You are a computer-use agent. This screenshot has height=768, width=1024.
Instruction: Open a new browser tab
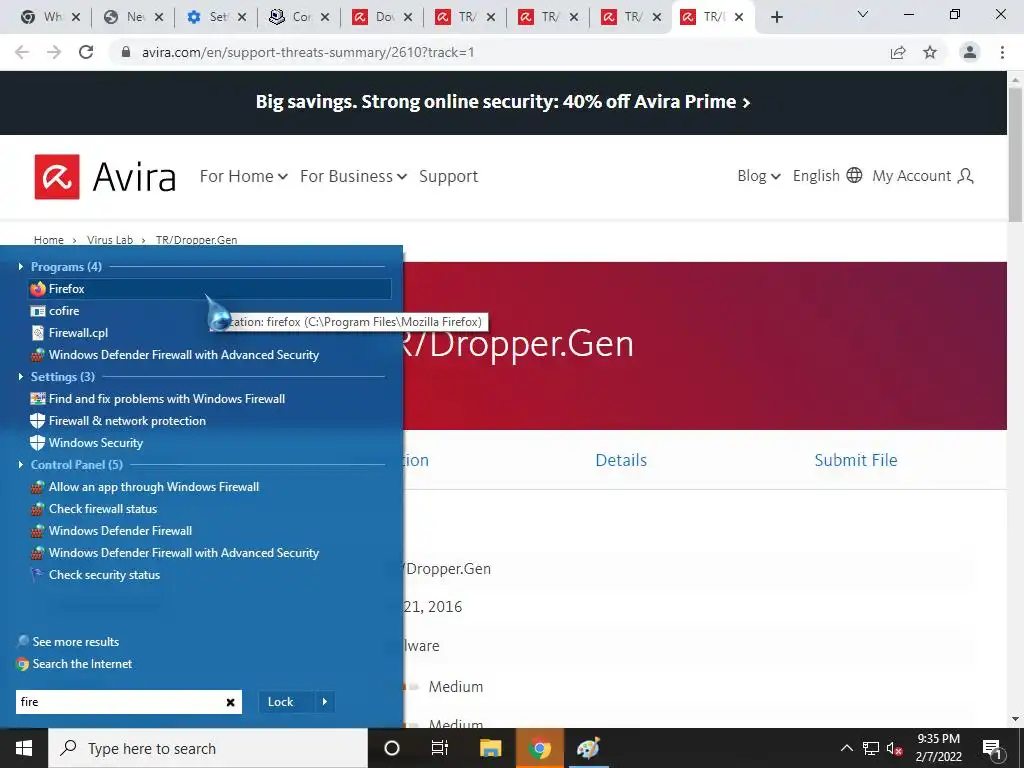coord(776,17)
